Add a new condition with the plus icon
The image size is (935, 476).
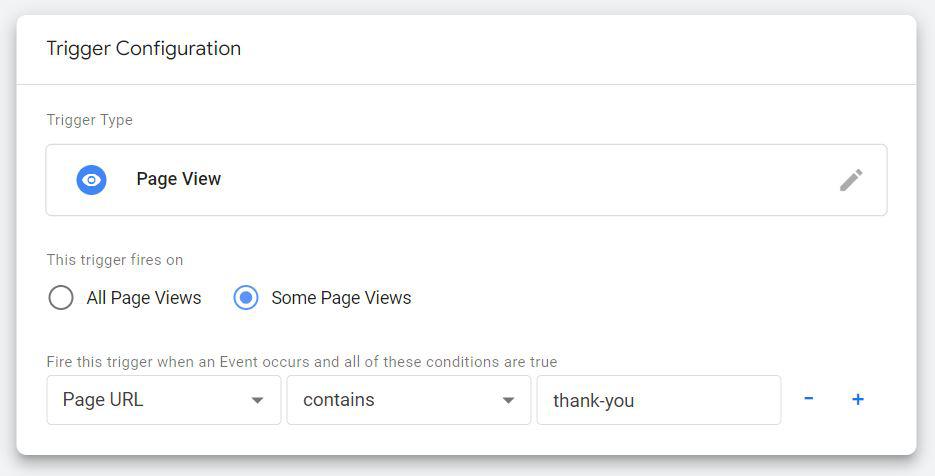point(857,399)
